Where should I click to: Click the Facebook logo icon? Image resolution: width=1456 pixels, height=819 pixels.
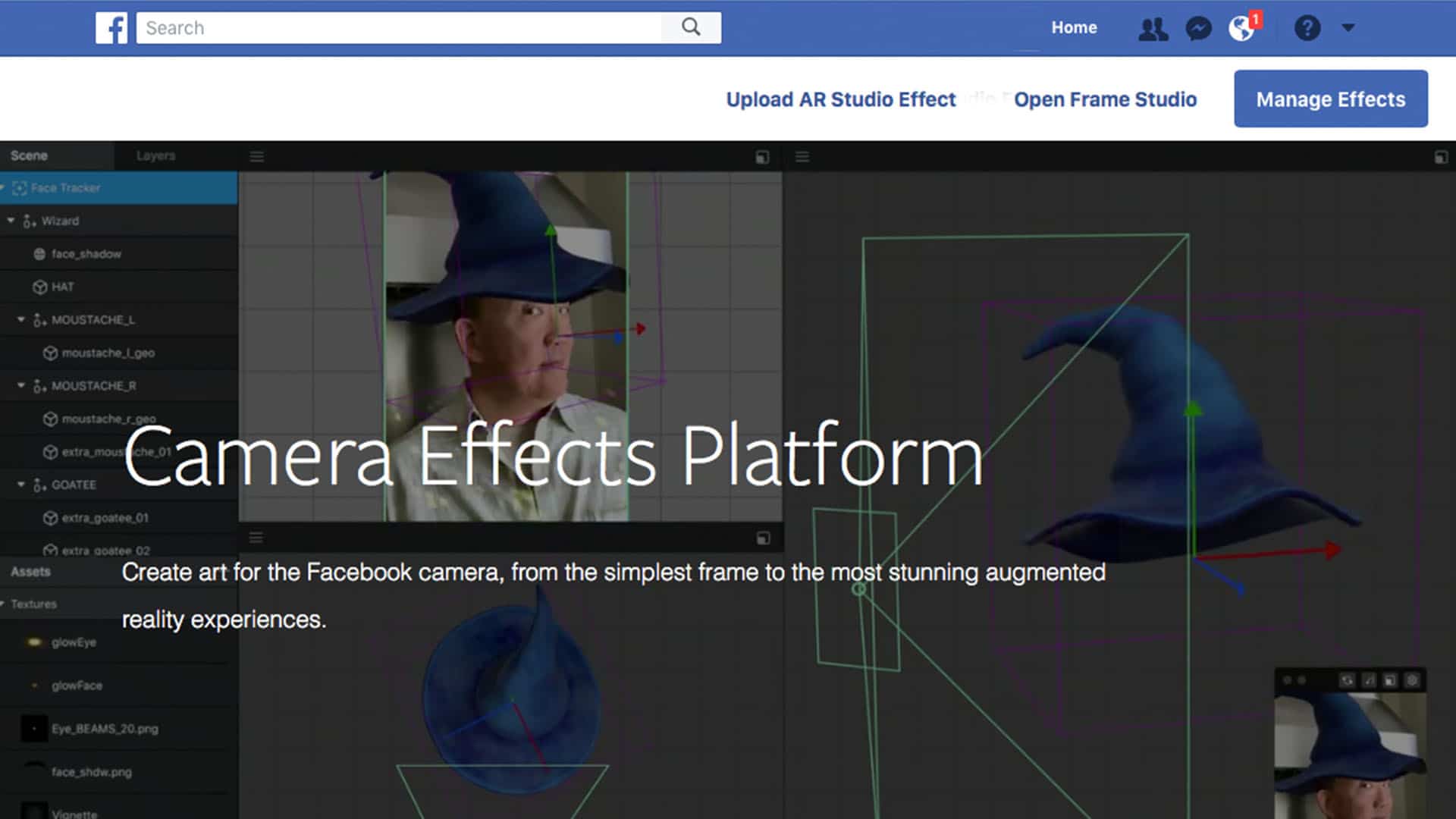pyautogui.click(x=111, y=28)
